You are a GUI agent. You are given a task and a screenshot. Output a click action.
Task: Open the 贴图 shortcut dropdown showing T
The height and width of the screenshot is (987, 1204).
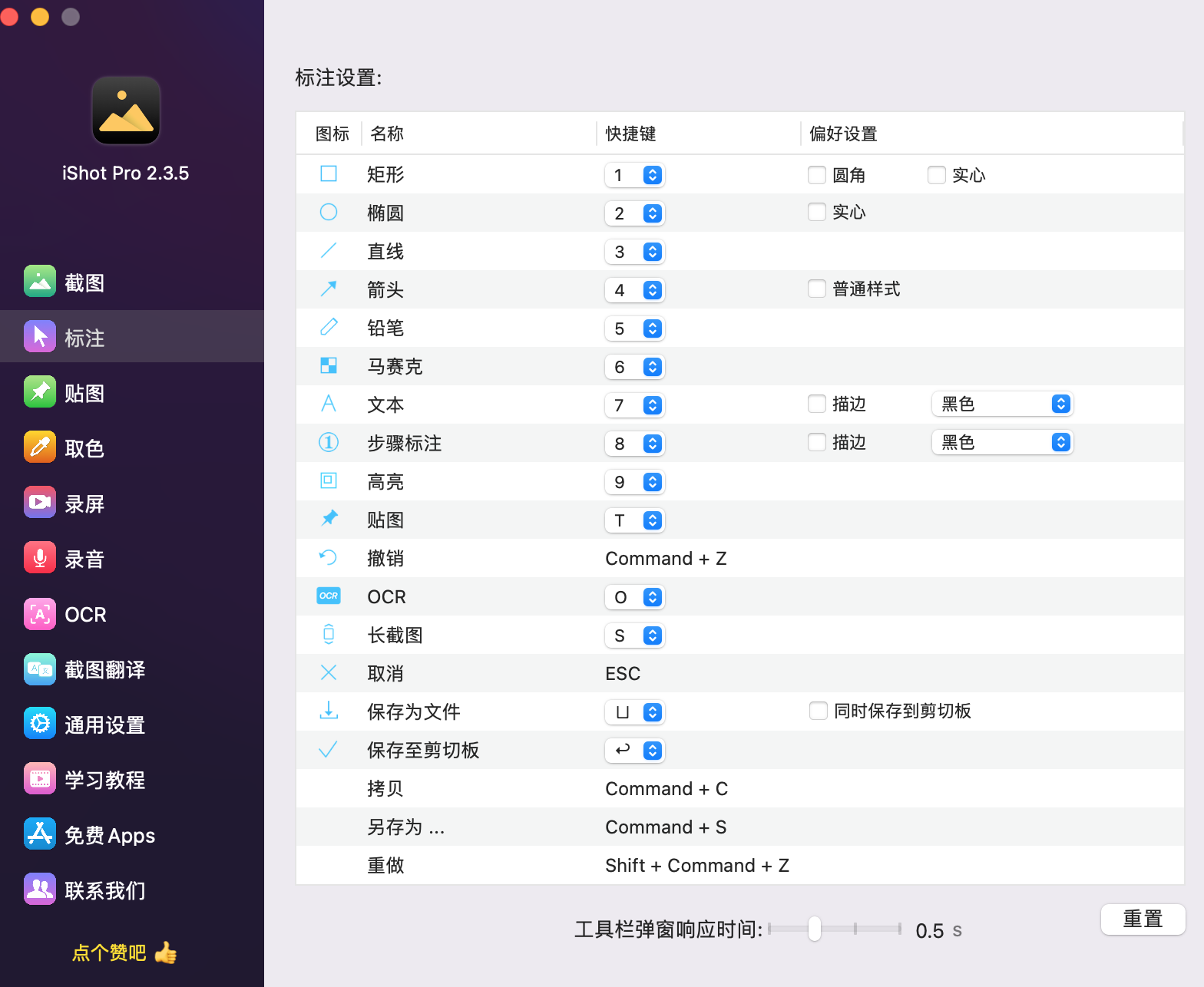click(634, 520)
